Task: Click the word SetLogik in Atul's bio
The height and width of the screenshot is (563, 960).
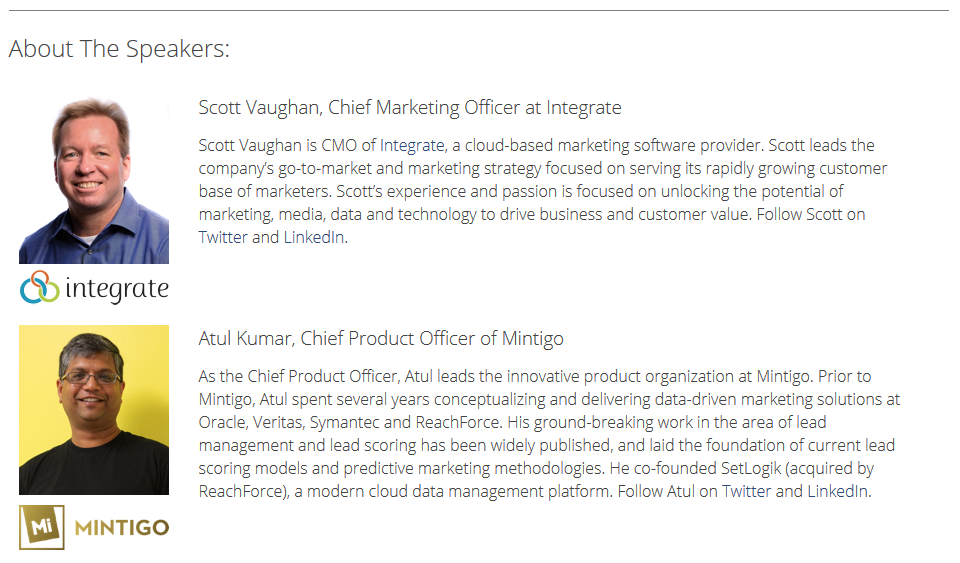Action: tap(751, 469)
